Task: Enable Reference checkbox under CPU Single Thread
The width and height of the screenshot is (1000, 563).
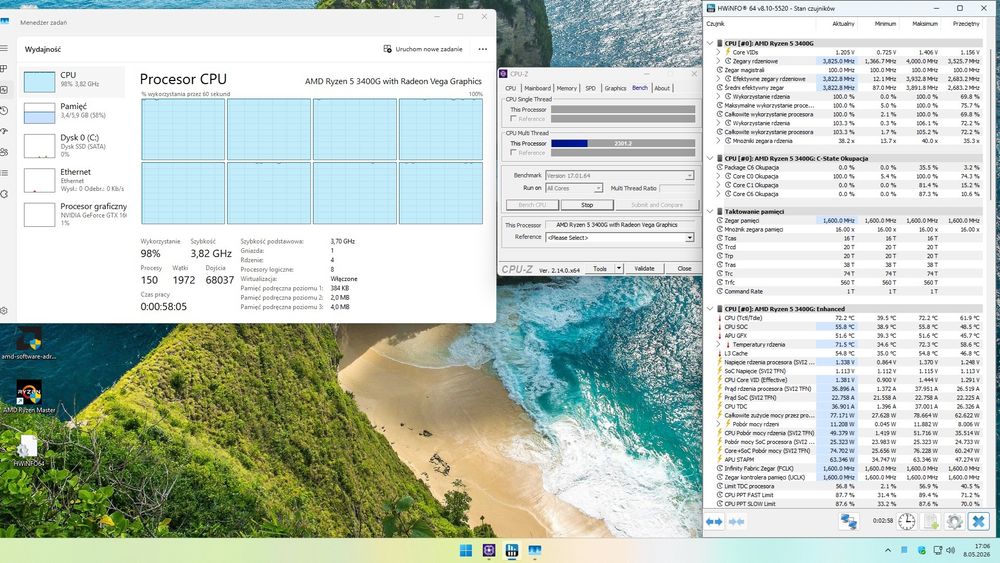Action: (513, 119)
